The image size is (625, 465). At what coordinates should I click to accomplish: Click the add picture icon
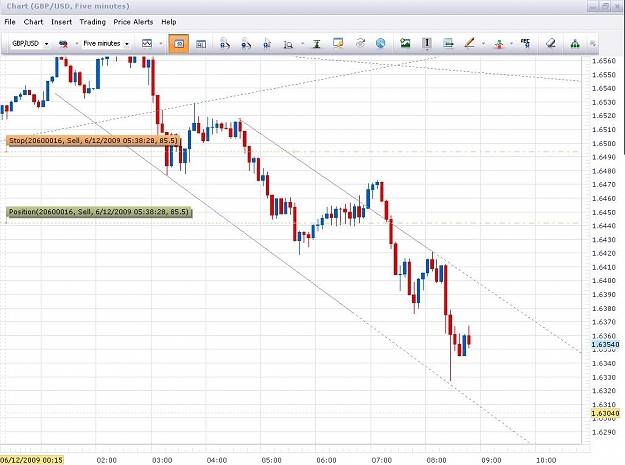(405, 43)
